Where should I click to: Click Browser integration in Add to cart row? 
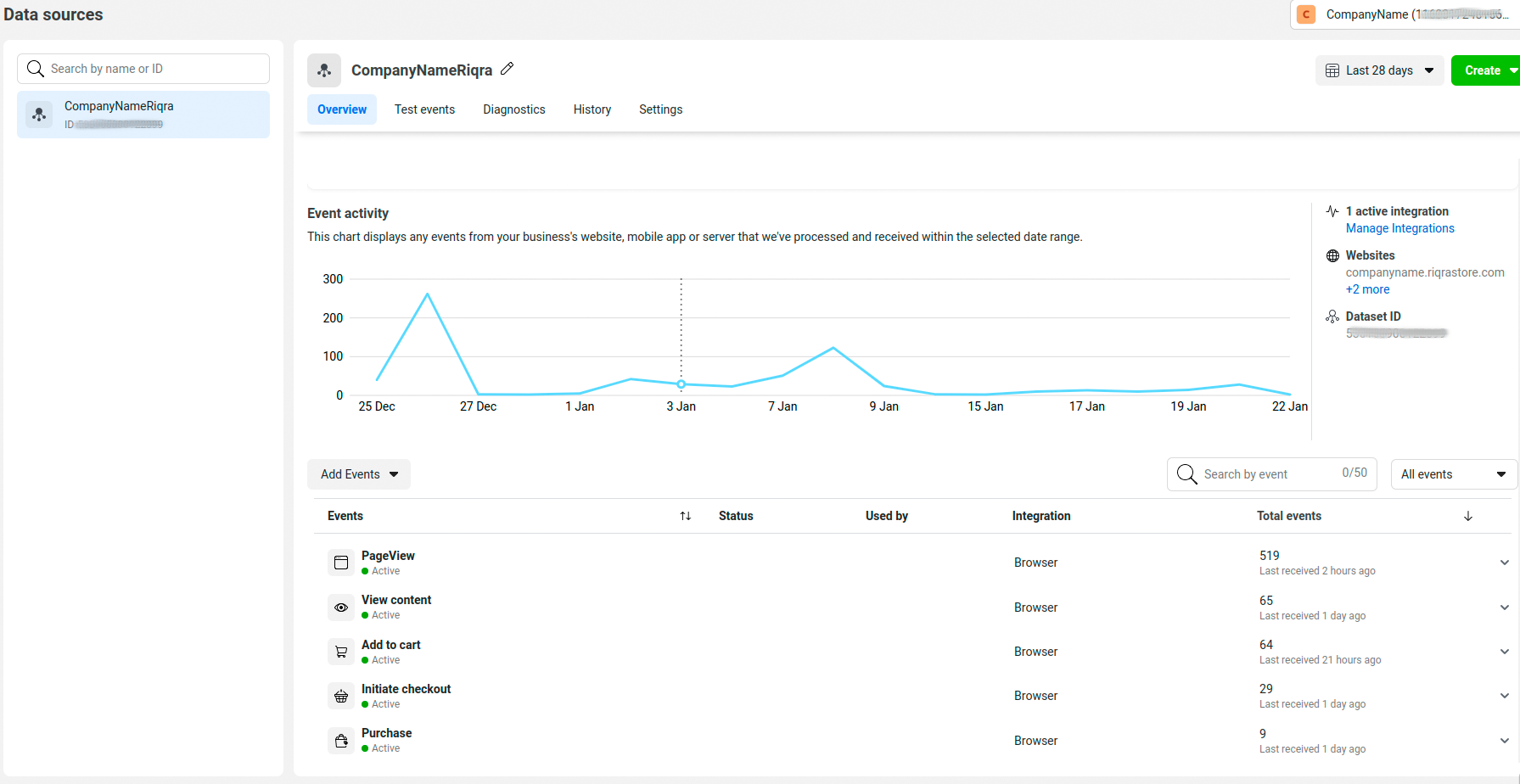(1036, 652)
